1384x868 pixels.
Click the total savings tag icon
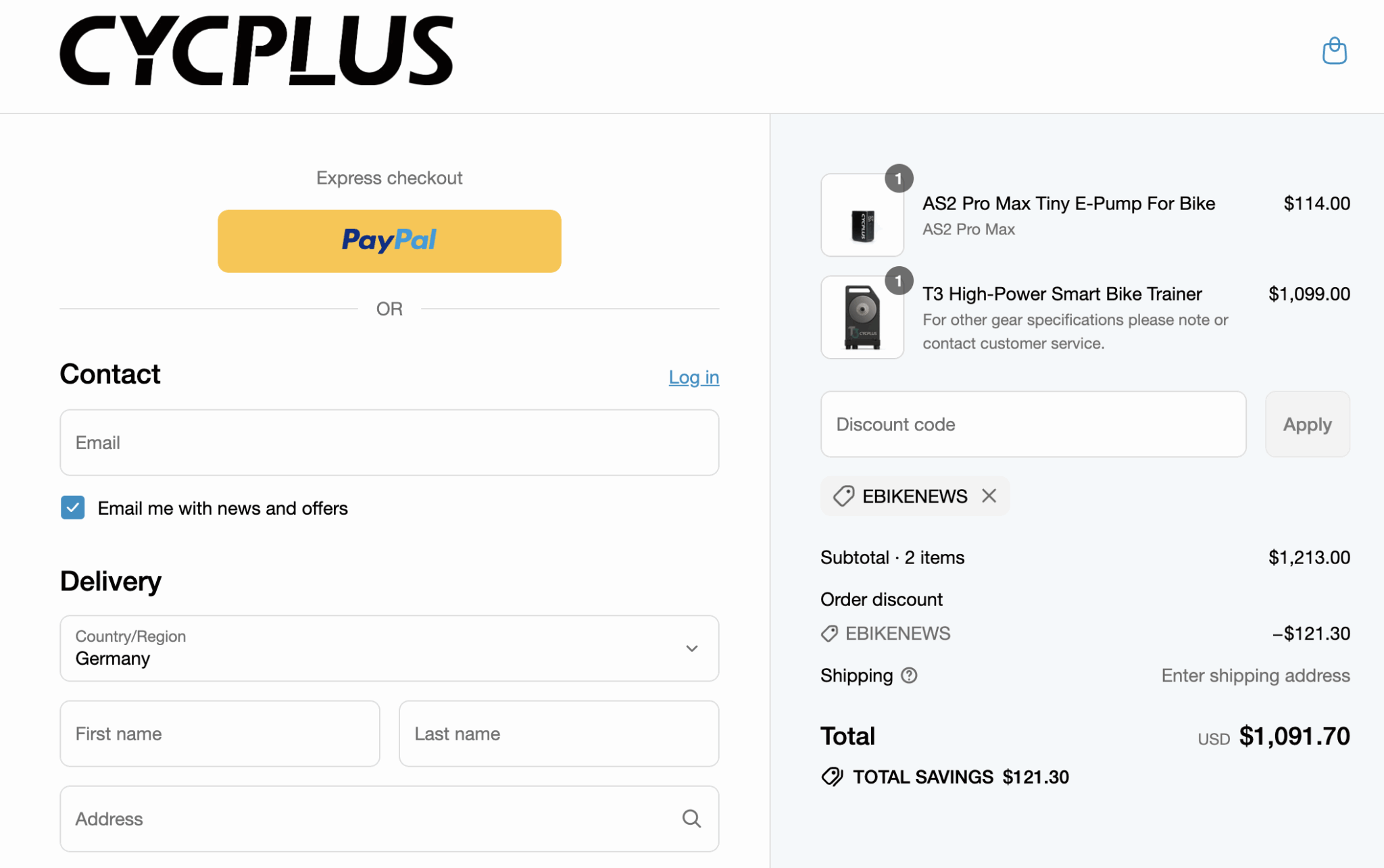pos(832,777)
